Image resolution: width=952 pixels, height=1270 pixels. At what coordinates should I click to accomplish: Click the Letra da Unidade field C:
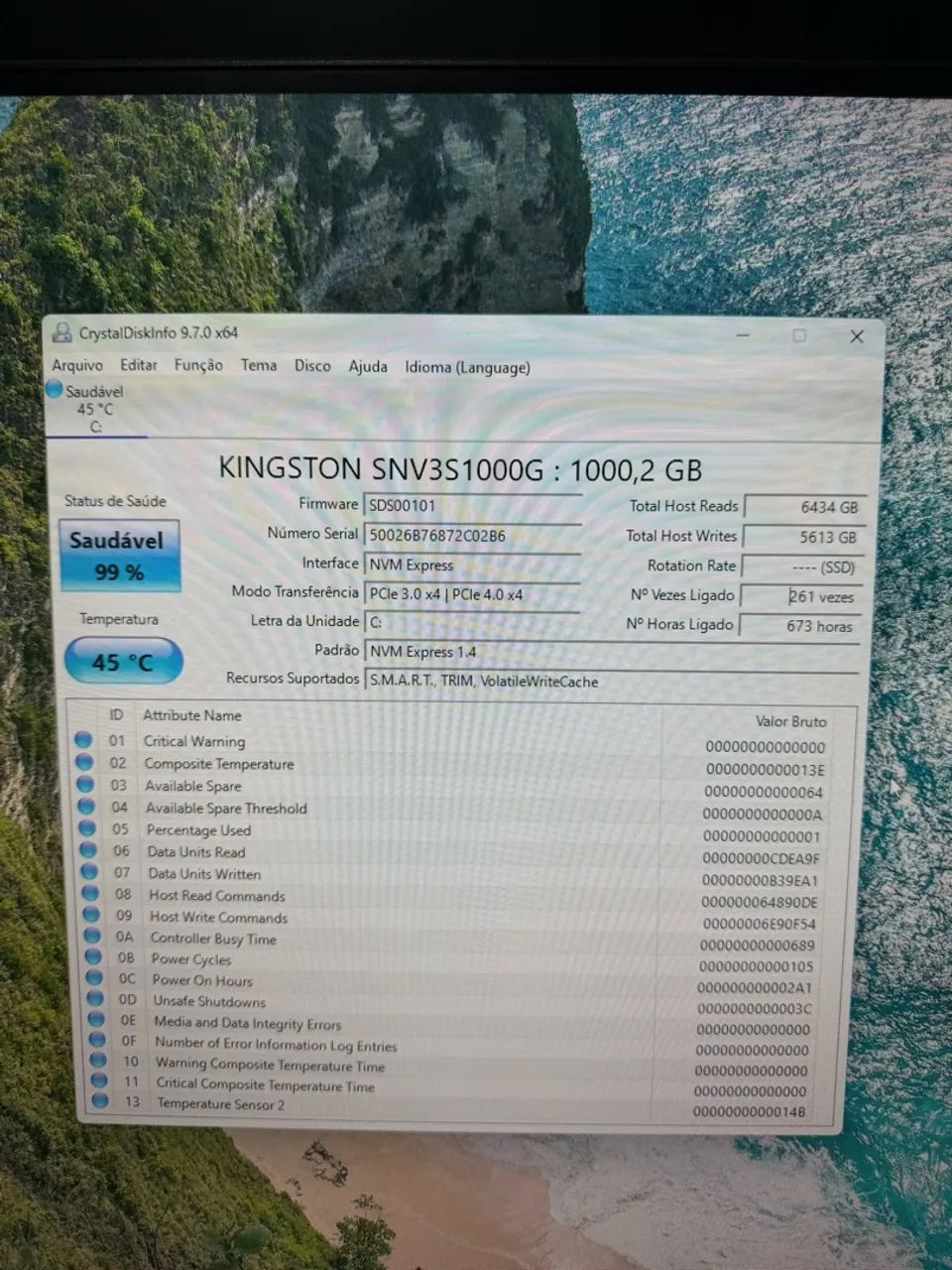click(x=472, y=623)
